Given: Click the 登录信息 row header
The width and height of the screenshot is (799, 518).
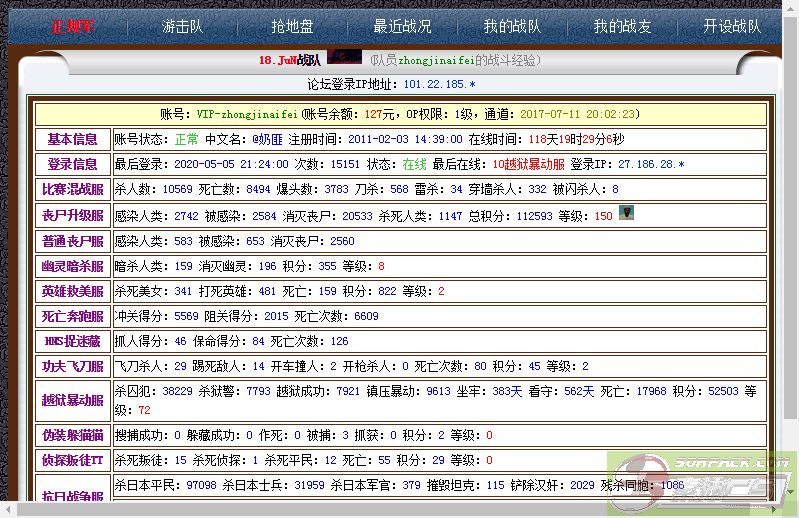Looking at the screenshot, I should (x=72, y=164).
